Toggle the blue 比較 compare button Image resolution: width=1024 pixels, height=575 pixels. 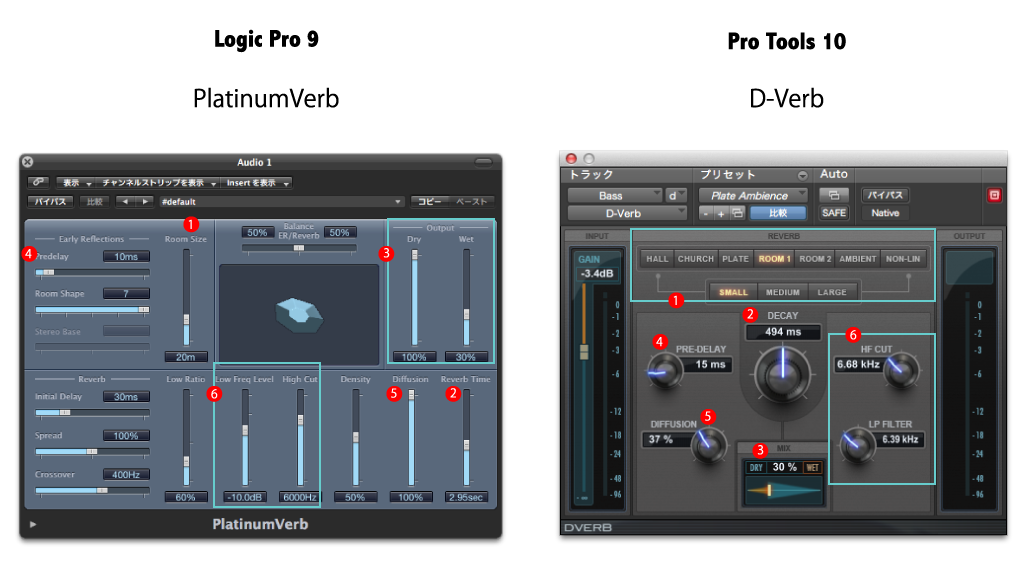click(x=777, y=213)
